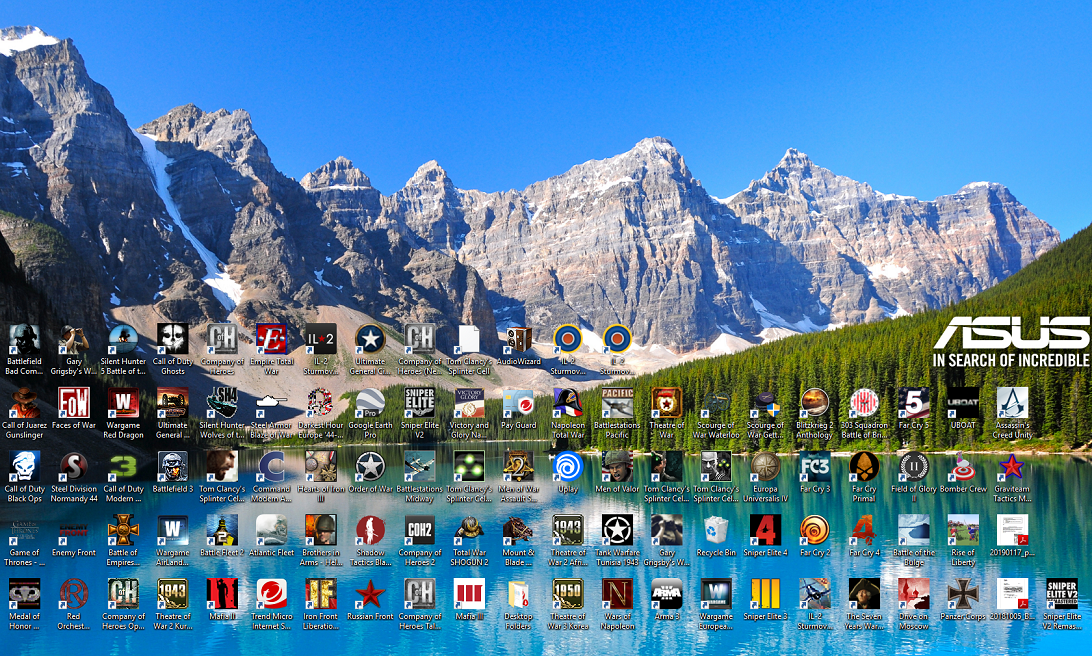
Task: Open 303 Squadron Battle of Britain
Action: coord(864,403)
